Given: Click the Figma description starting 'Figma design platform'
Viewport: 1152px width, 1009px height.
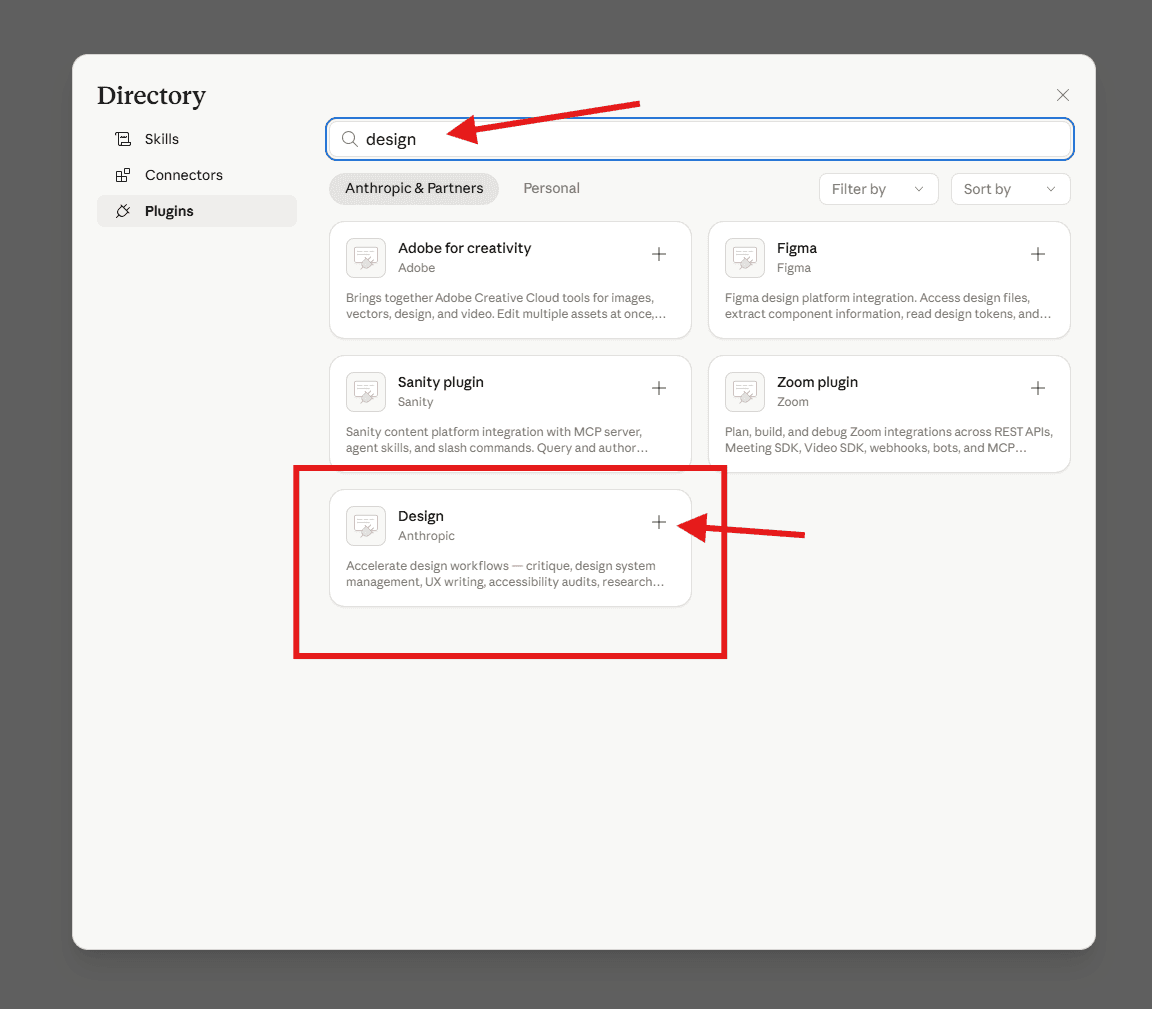Looking at the screenshot, I should click(x=888, y=306).
